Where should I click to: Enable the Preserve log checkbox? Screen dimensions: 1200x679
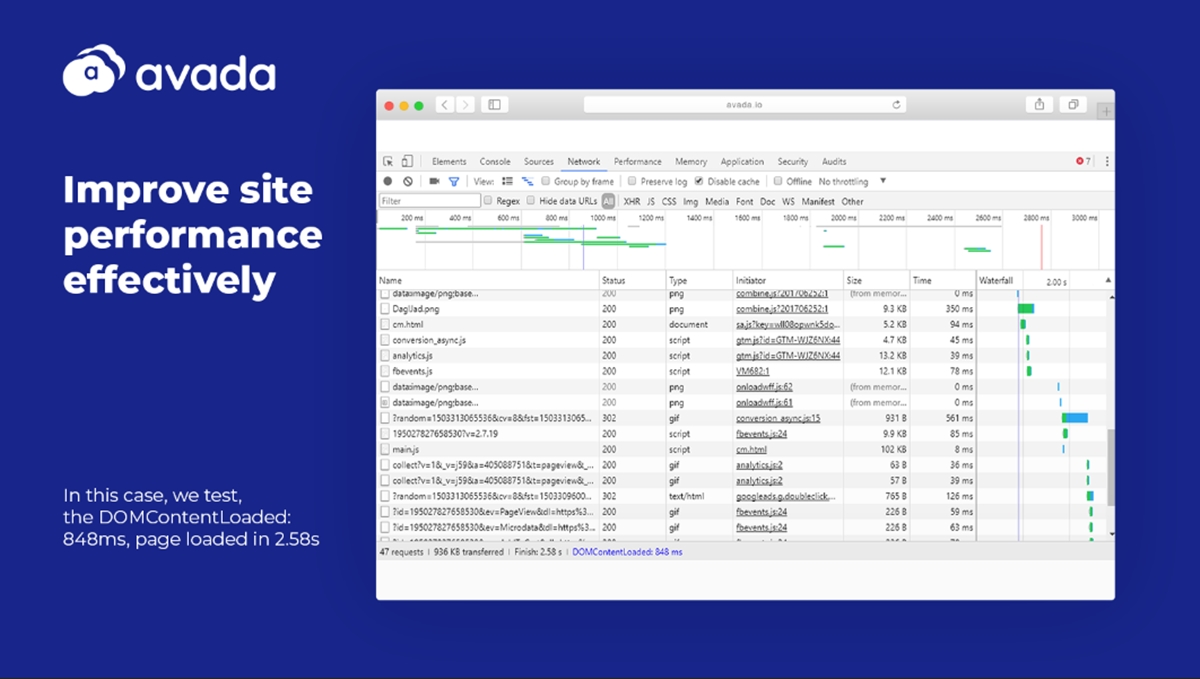[x=632, y=181]
